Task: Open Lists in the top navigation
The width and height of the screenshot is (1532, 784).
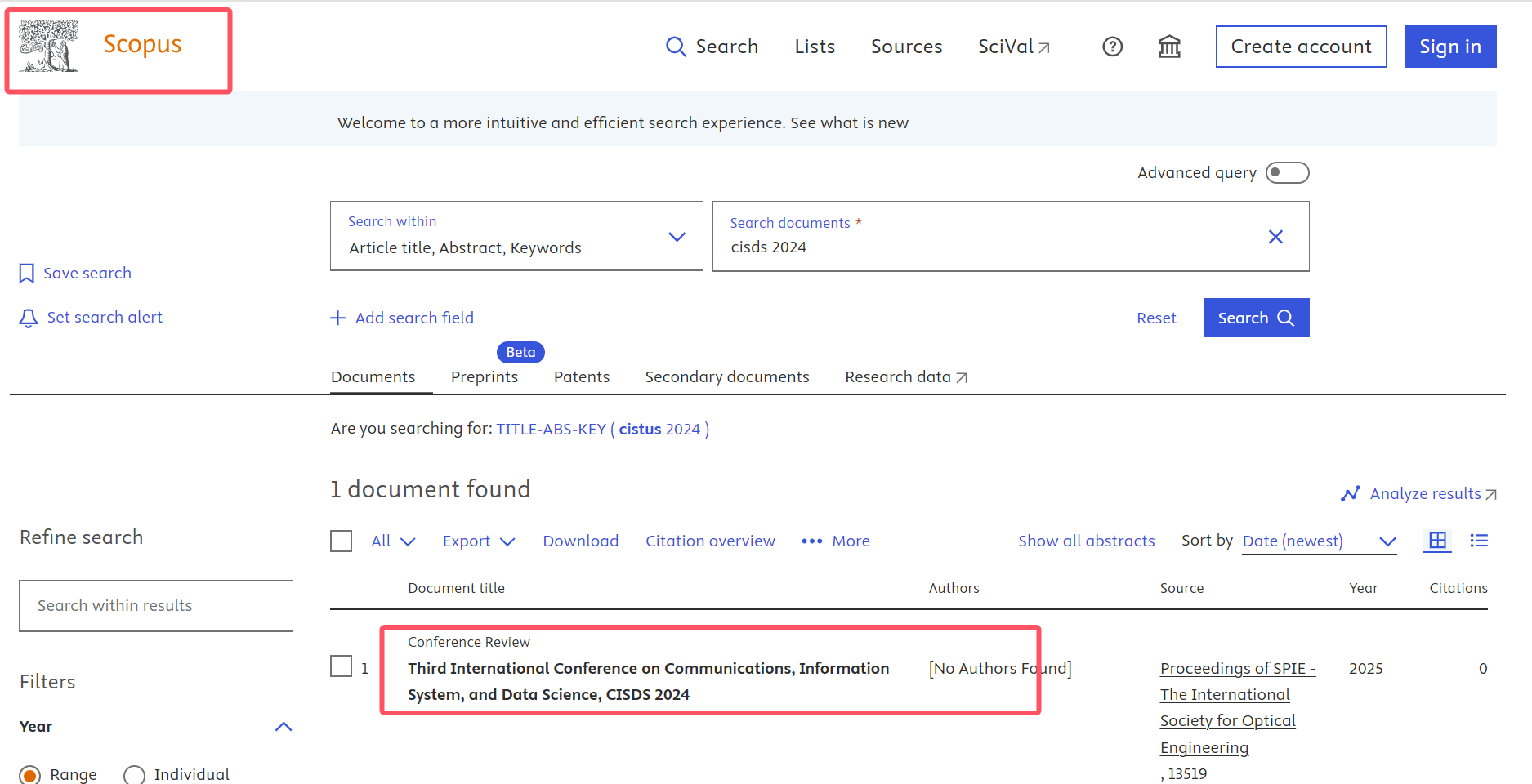Action: tap(815, 47)
